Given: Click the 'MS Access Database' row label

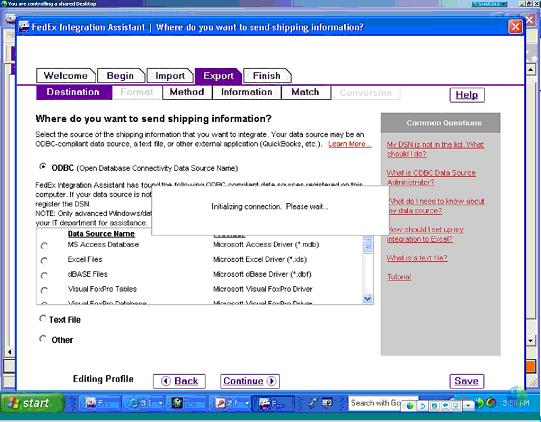Looking at the screenshot, I should click(103, 245).
